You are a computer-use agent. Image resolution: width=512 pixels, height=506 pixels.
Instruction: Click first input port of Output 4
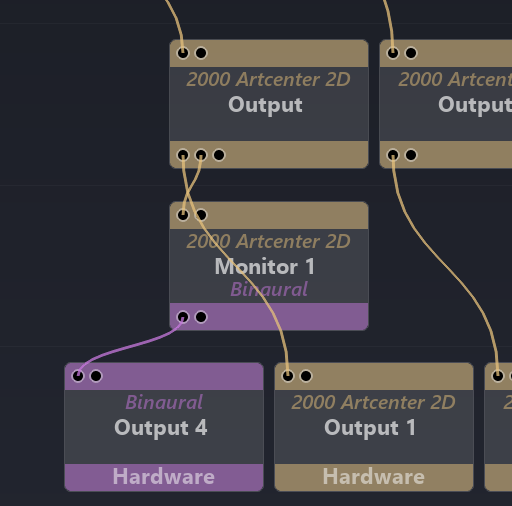(78, 376)
